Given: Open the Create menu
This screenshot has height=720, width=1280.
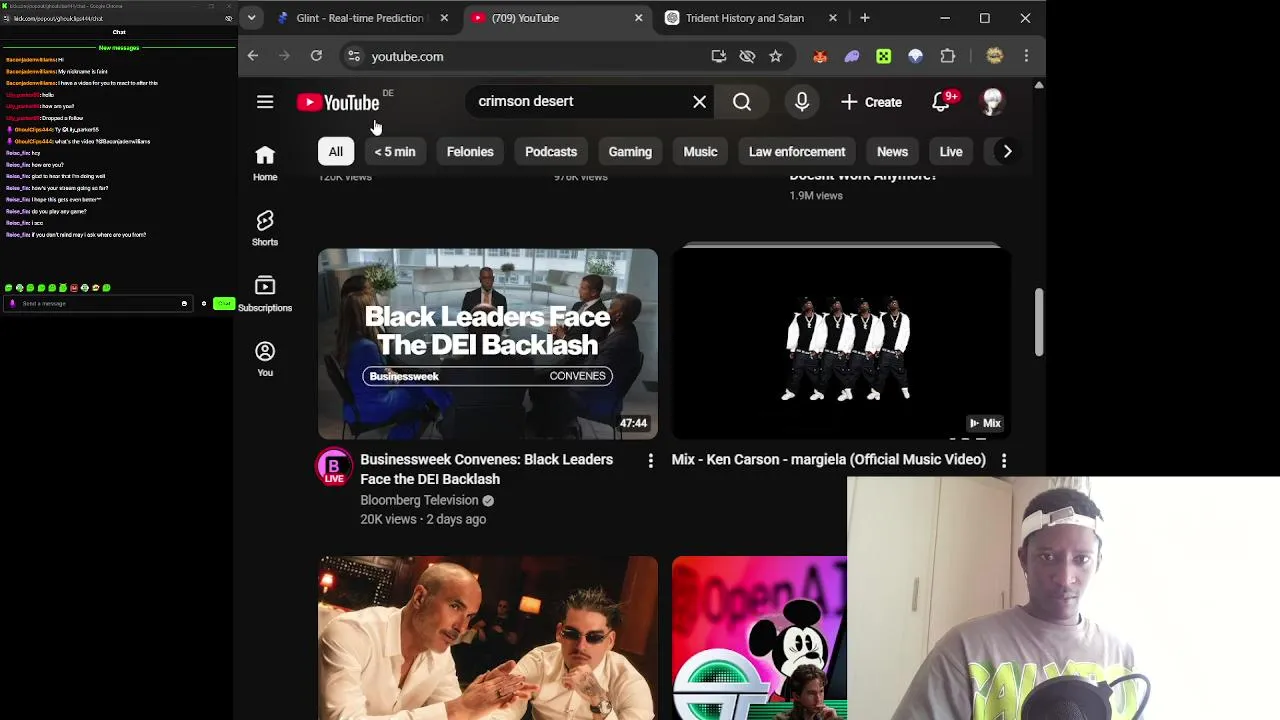Looking at the screenshot, I should (871, 102).
